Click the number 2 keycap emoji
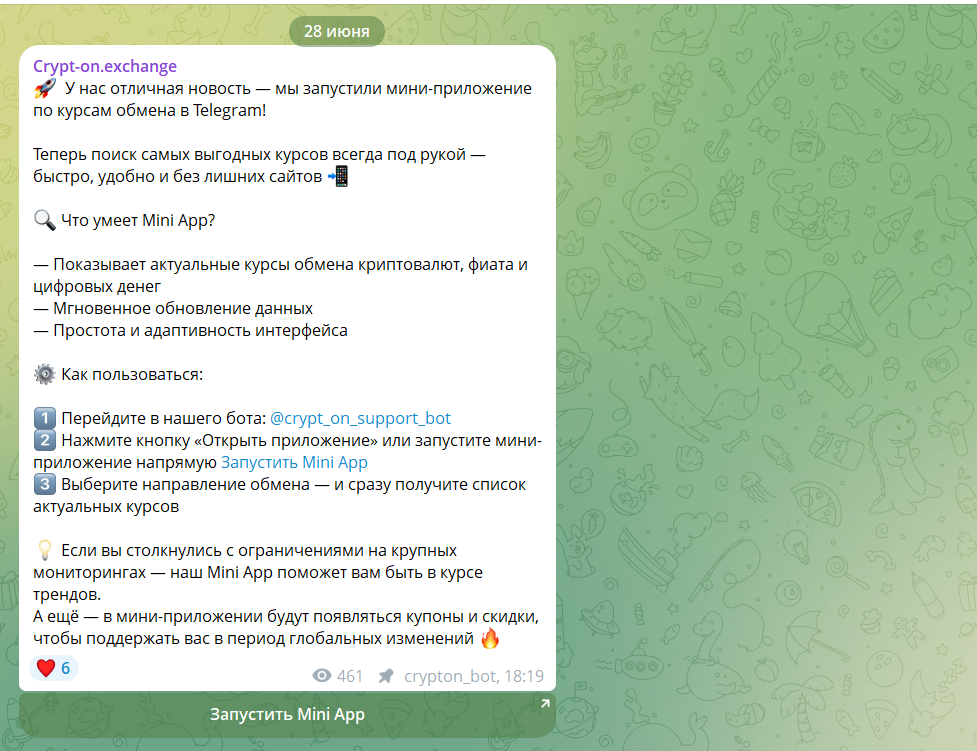The width and height of the screenshot is (977, 751). (44, 440)
